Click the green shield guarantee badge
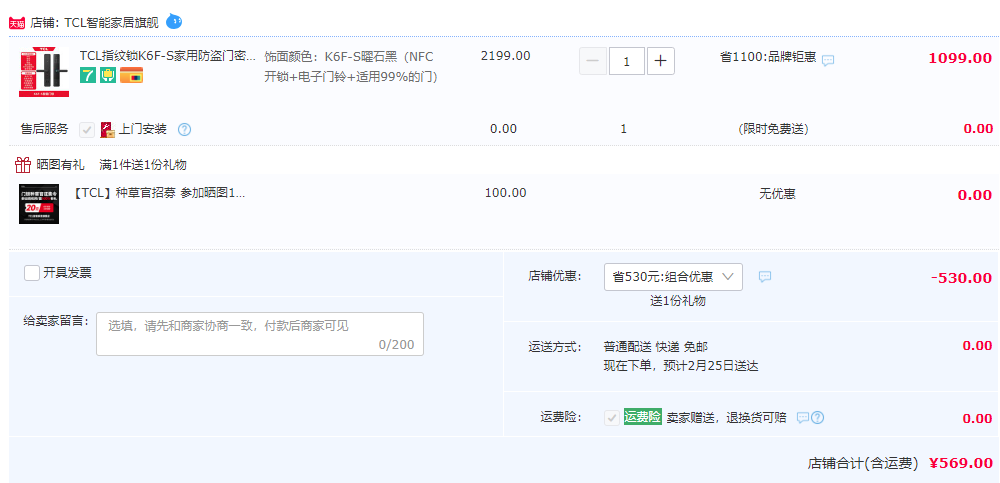Image resolution: width=1000 pixels, height=483 pixels. tap(108, 75)
